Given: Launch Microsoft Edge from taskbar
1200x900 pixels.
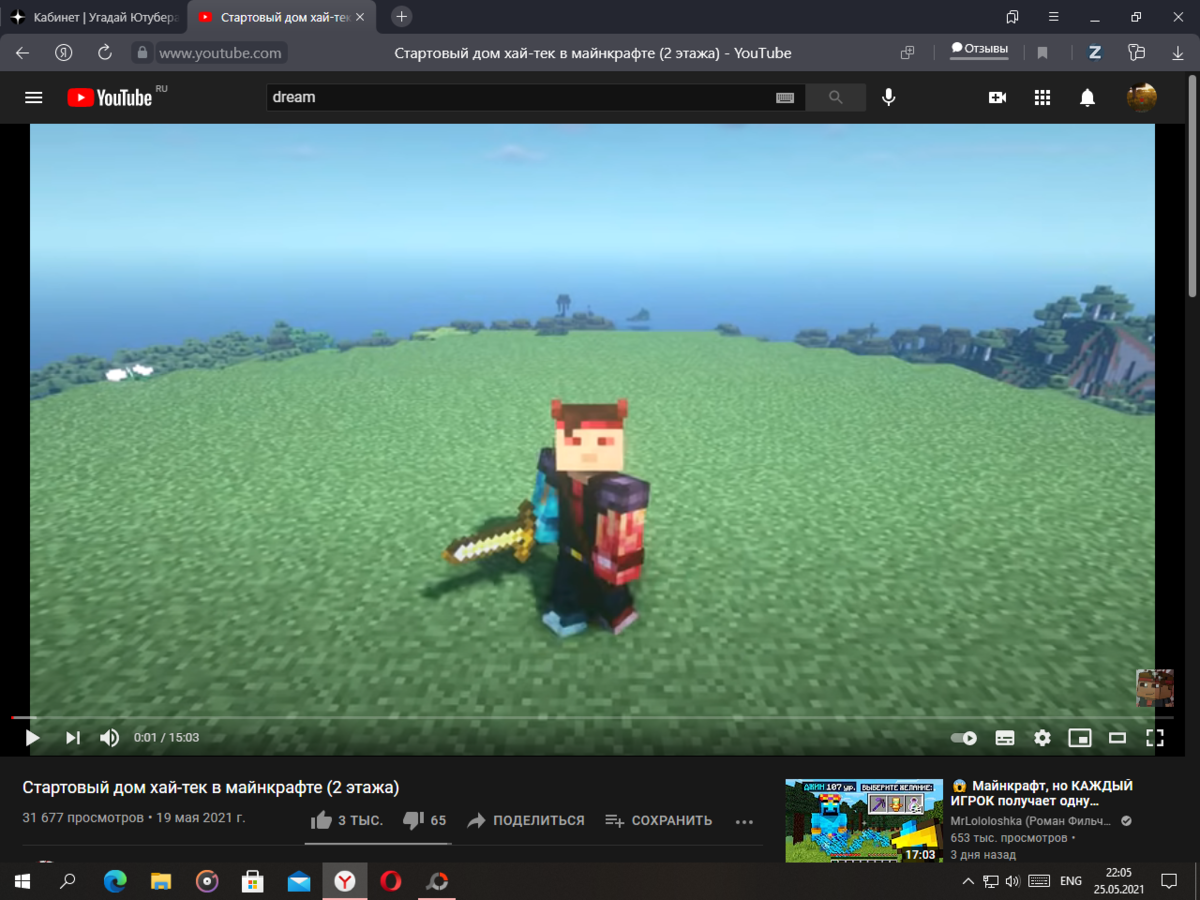Looking at the screenshot, I should point(115,881).
